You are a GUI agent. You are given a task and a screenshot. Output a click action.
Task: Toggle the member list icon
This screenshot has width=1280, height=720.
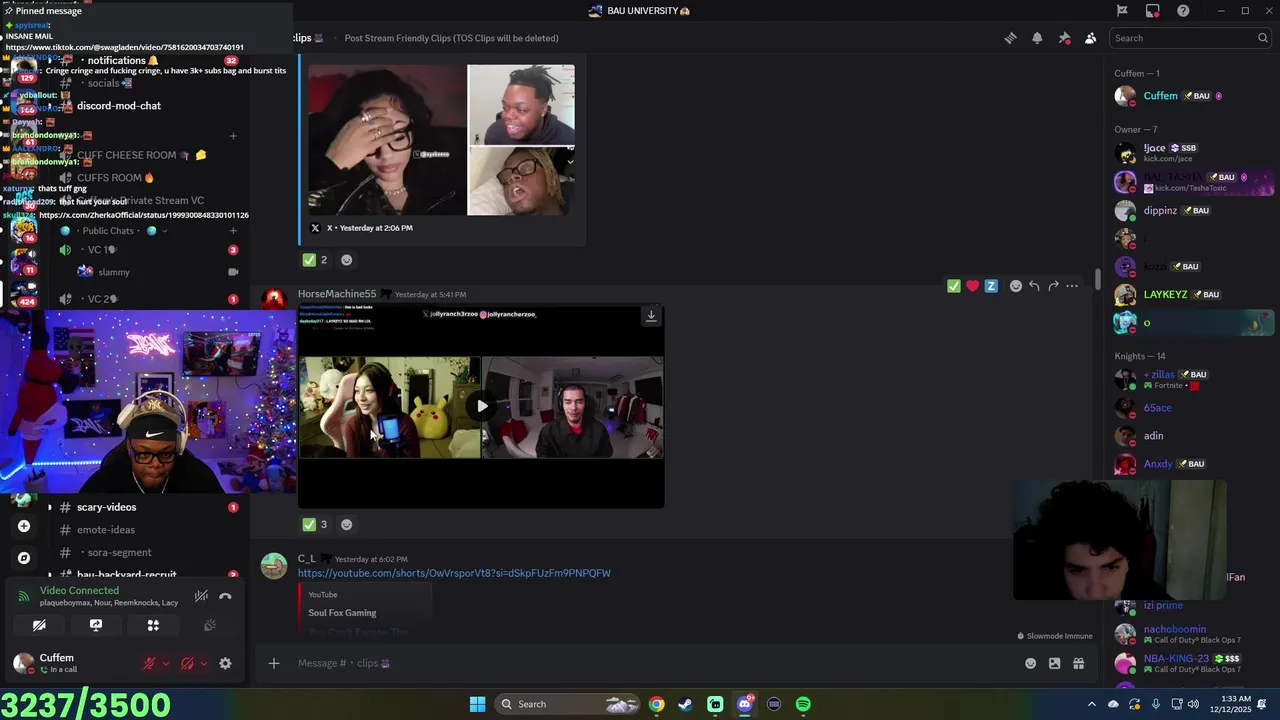click(x=1090, y=38)
